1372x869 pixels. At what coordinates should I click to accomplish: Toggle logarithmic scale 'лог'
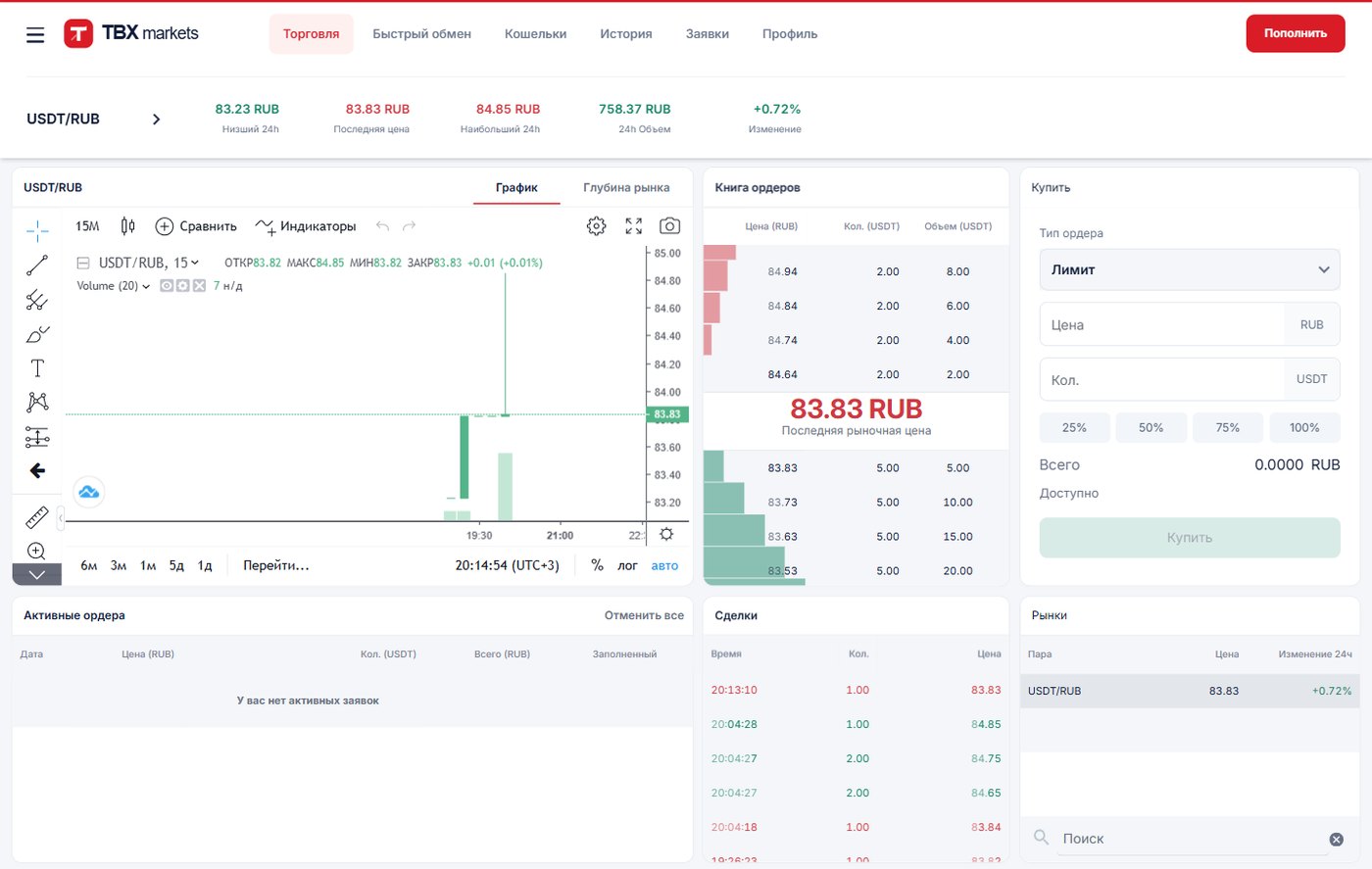[627, 565]
